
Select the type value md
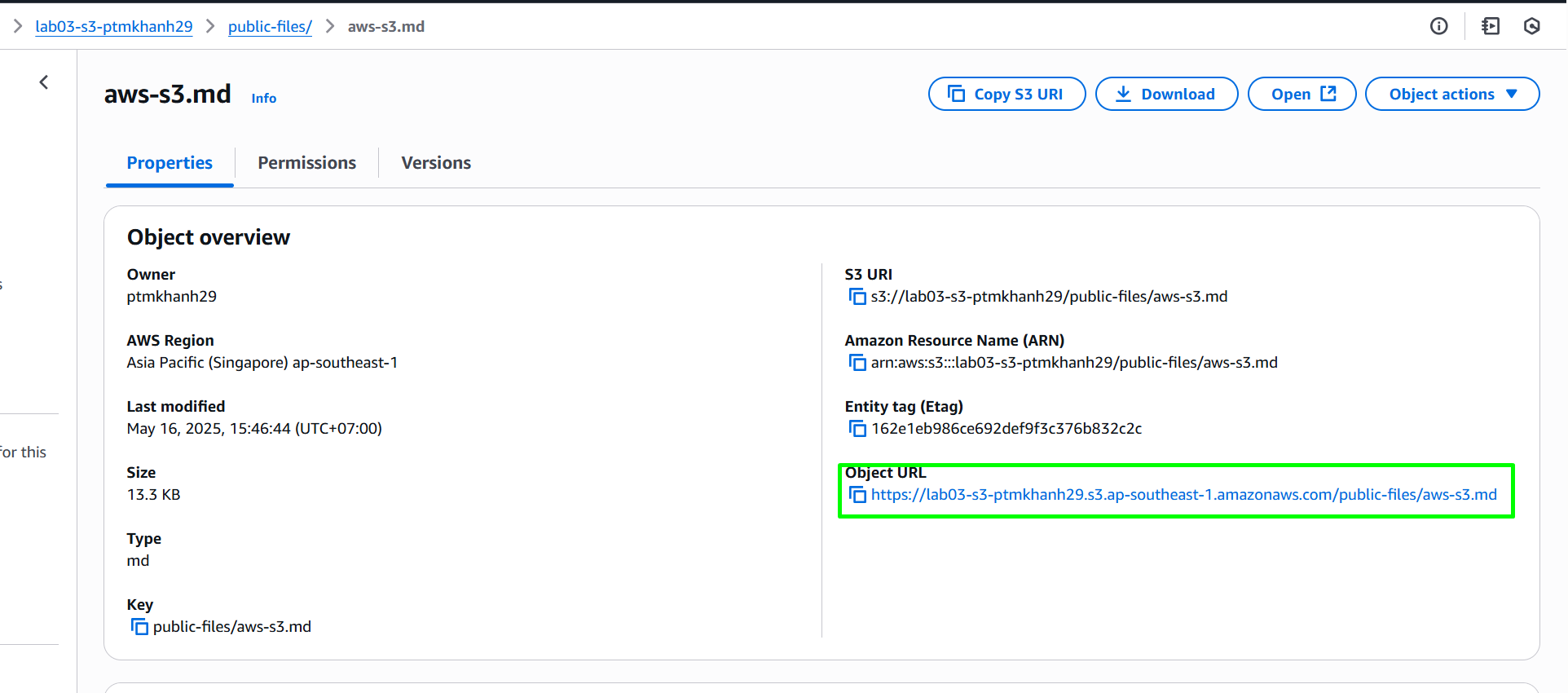(139, 561)
